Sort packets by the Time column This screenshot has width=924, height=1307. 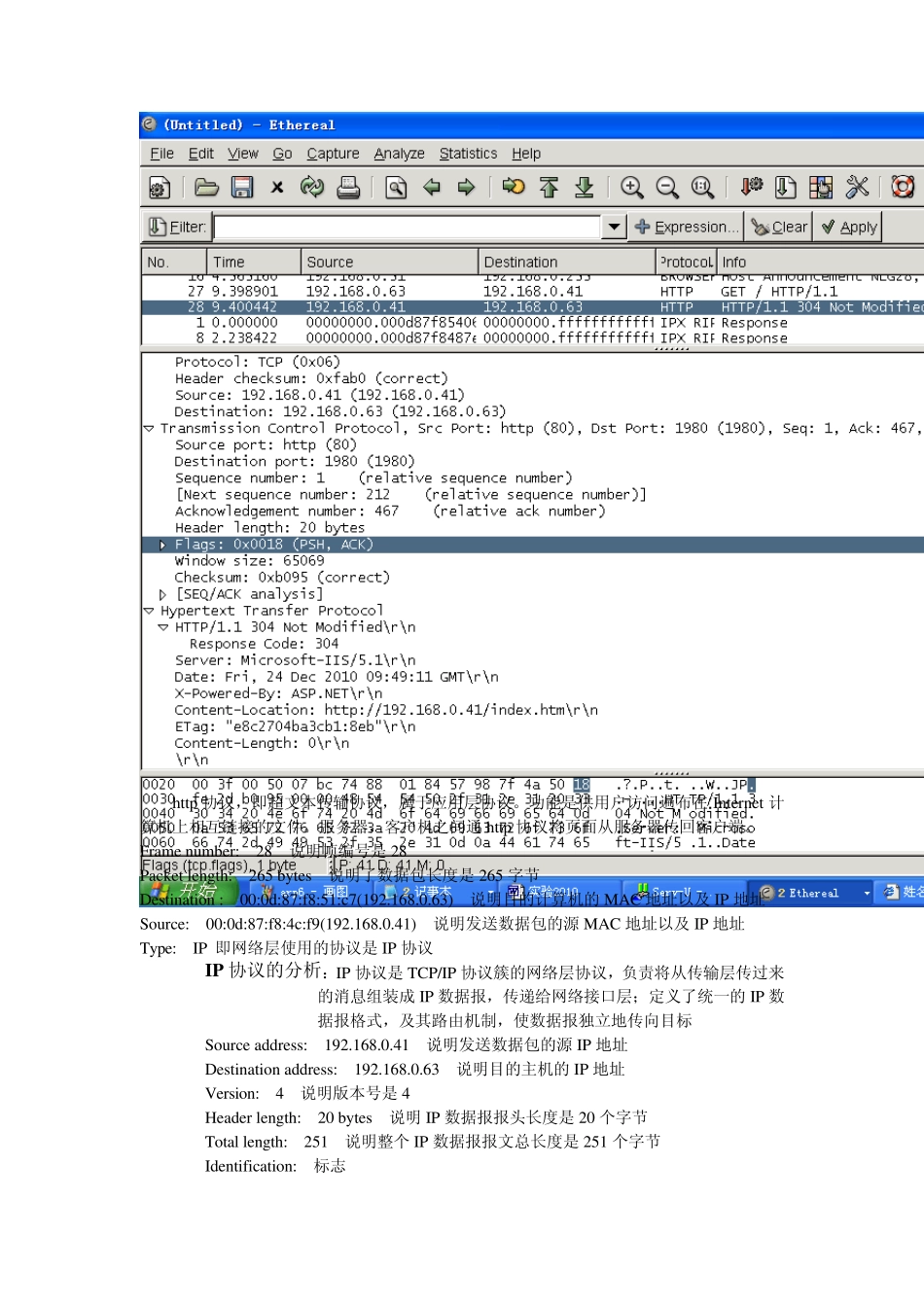pos(254,263)
